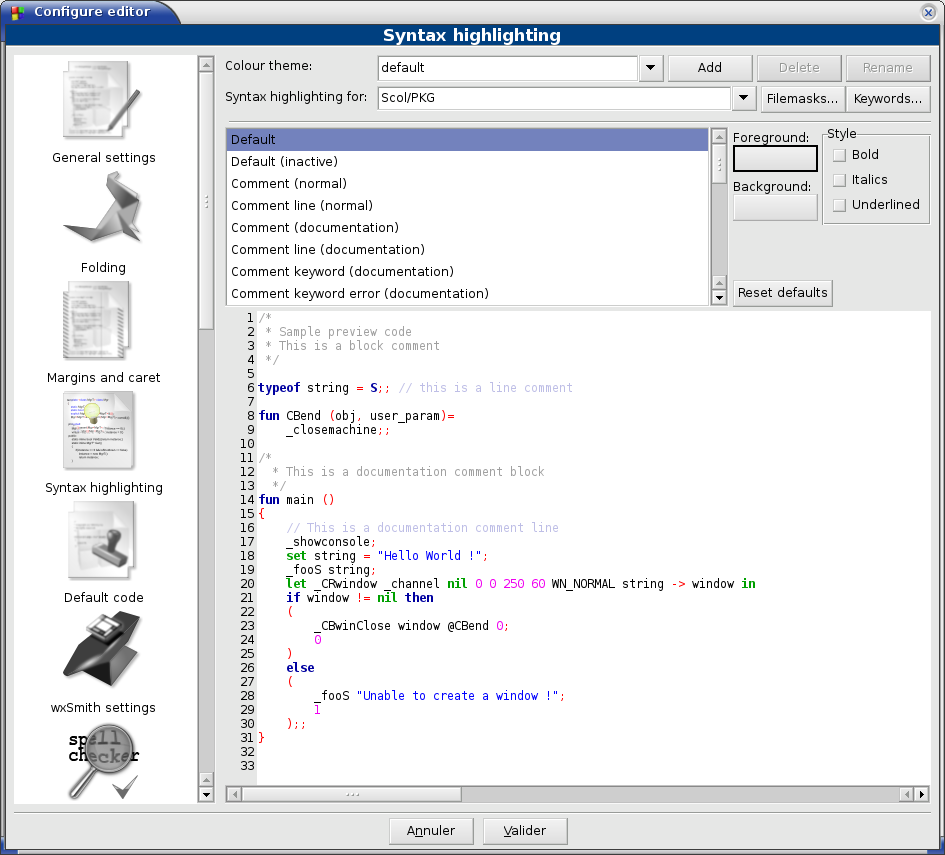Select Comment (documentation) entry
Image resolution: width=945 pixels, height=855 pixels.
tap(467, 228)
